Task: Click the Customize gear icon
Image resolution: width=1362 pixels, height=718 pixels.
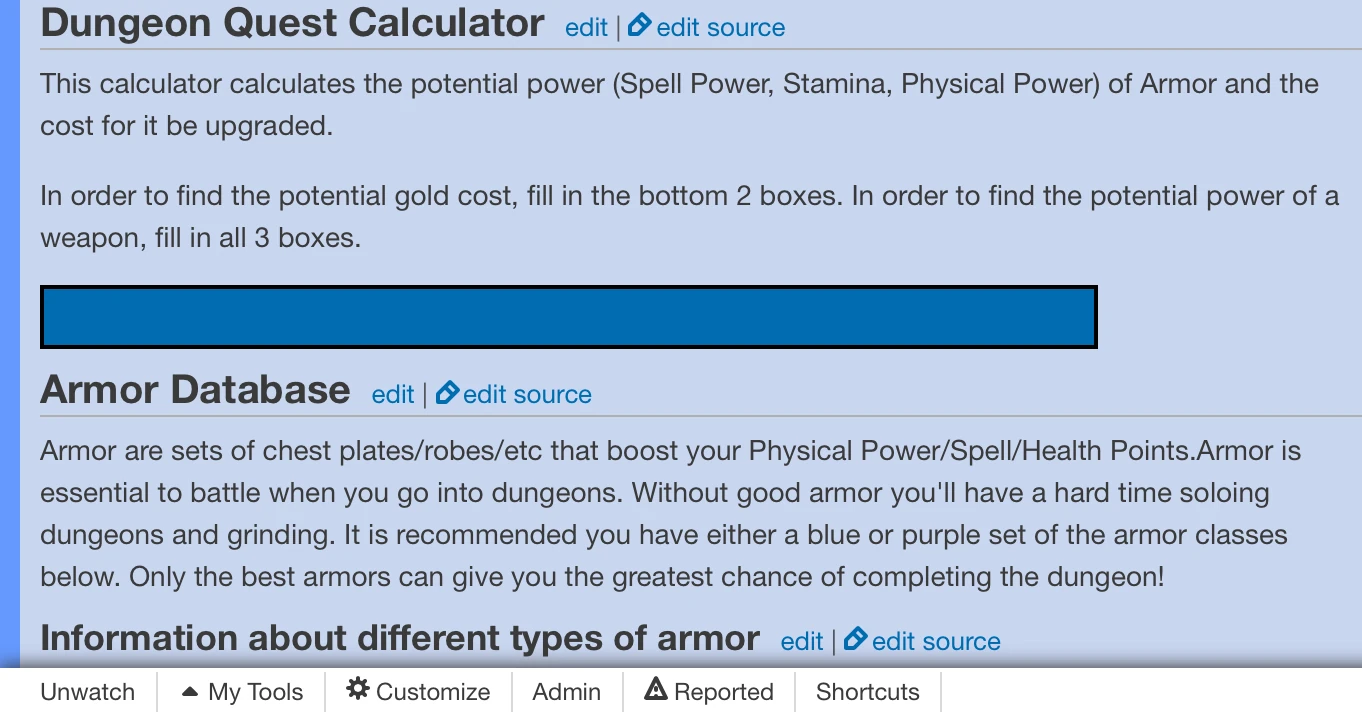Action: click(x=357, y=690)
